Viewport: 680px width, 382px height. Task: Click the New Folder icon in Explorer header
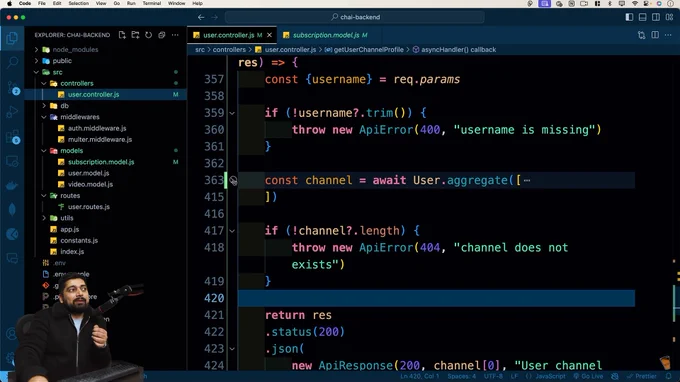coord(135,35)
